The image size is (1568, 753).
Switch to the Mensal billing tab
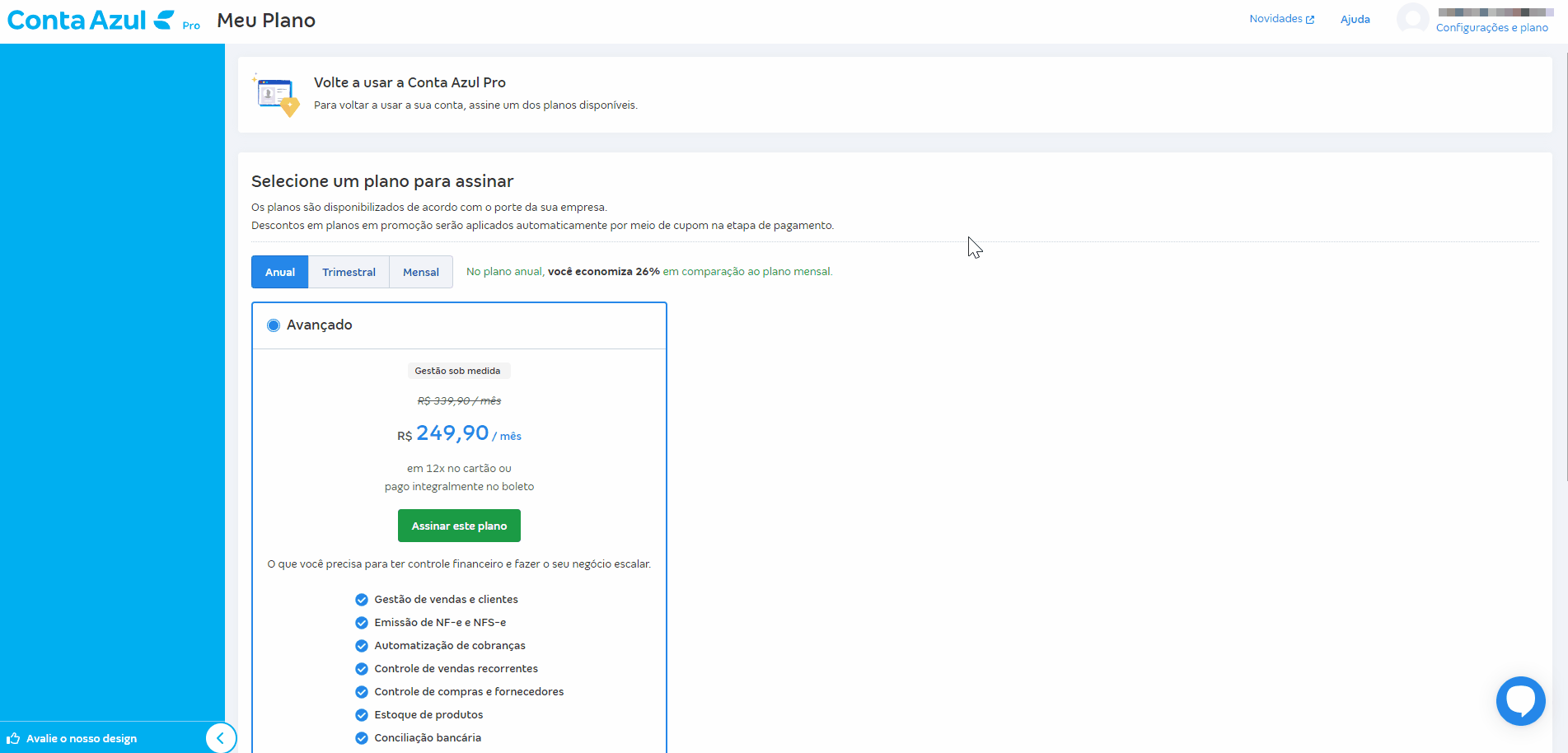(x=420, y=271)
